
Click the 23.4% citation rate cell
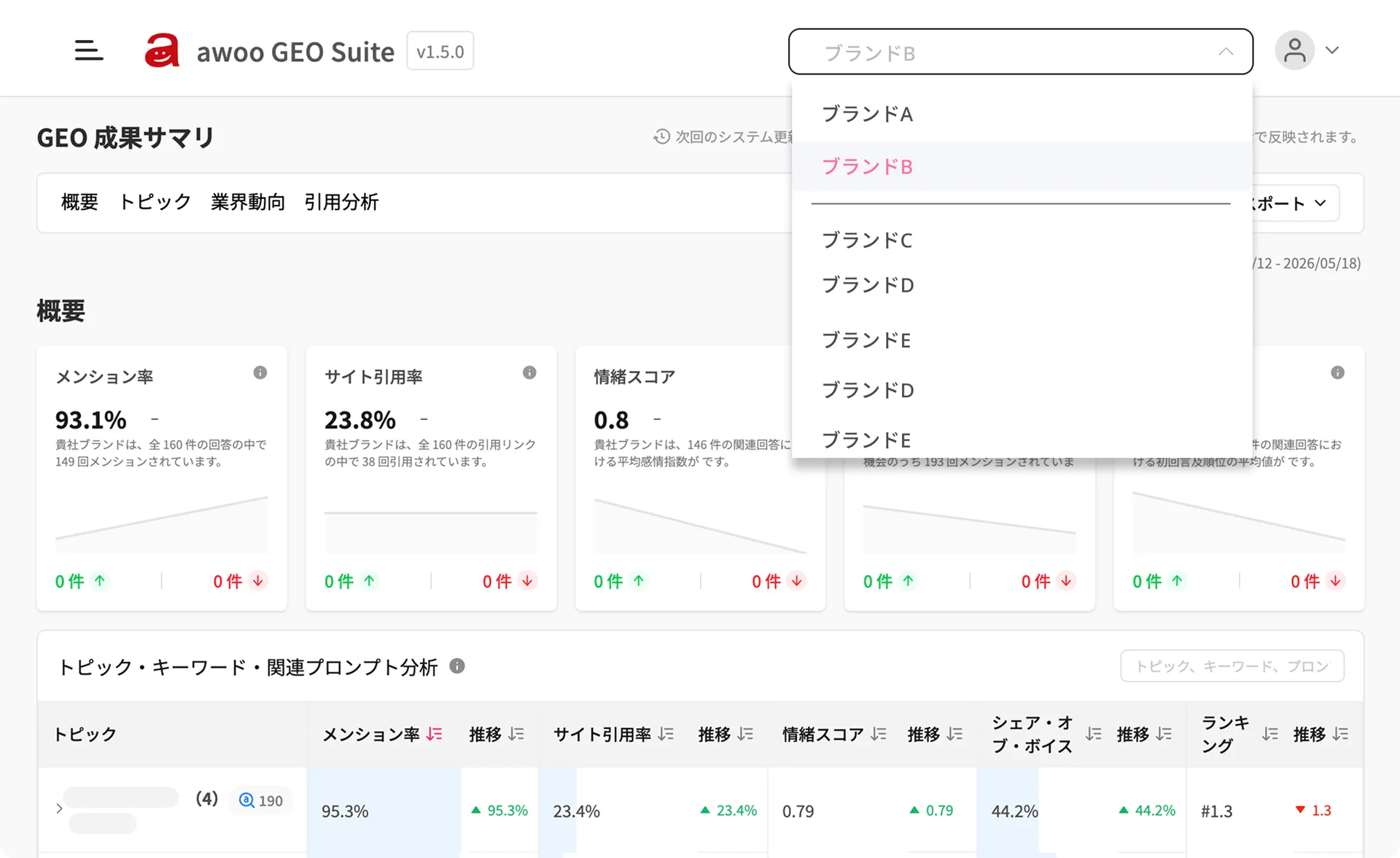tap(576, 811)
